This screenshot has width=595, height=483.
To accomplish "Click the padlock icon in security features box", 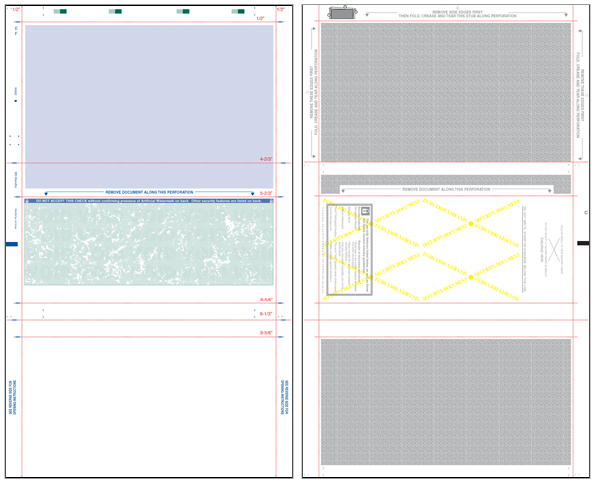I will [x=365, y=211].
